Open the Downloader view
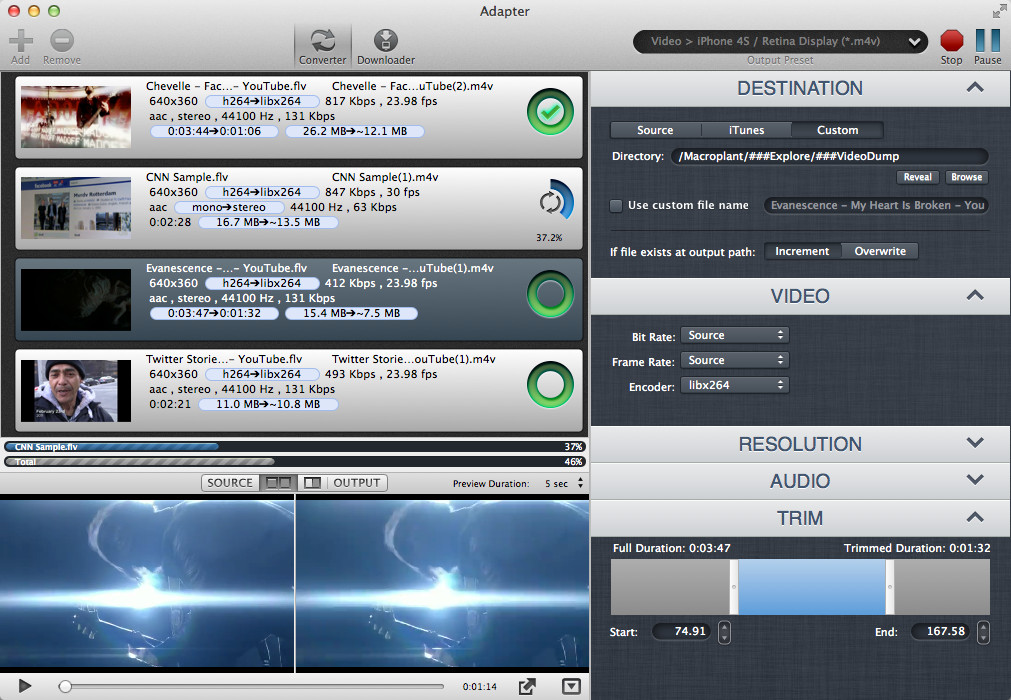This screenshot has height=700, width=1011. pos(386,46)
